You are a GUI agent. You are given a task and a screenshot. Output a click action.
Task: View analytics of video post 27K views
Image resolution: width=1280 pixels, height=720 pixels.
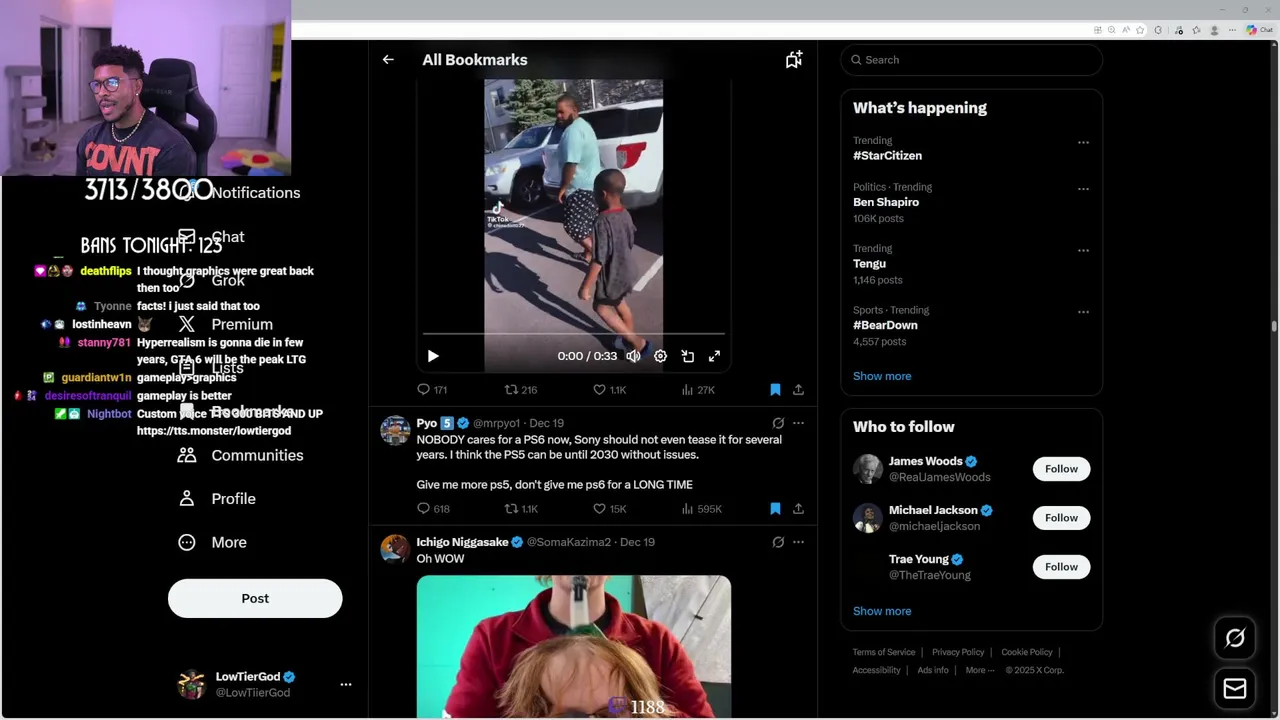[x=698, y=390]
